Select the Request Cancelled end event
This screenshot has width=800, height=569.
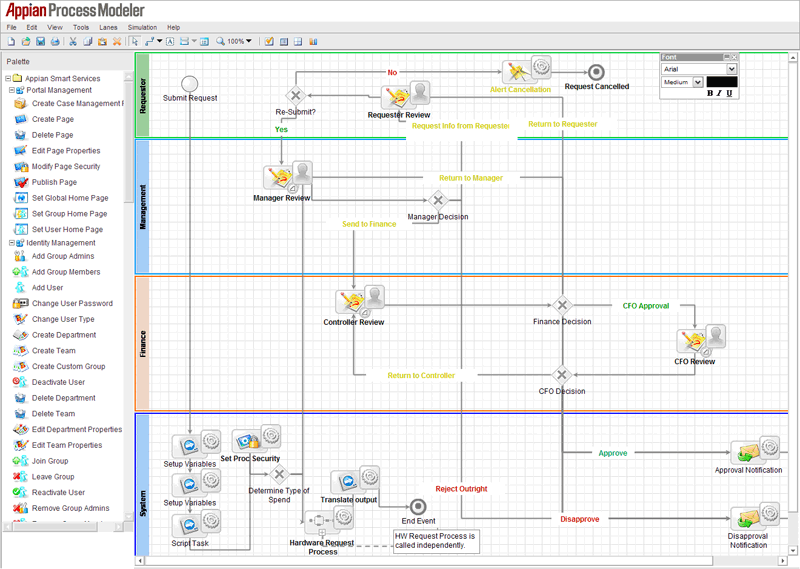click(x=596, y=72)
